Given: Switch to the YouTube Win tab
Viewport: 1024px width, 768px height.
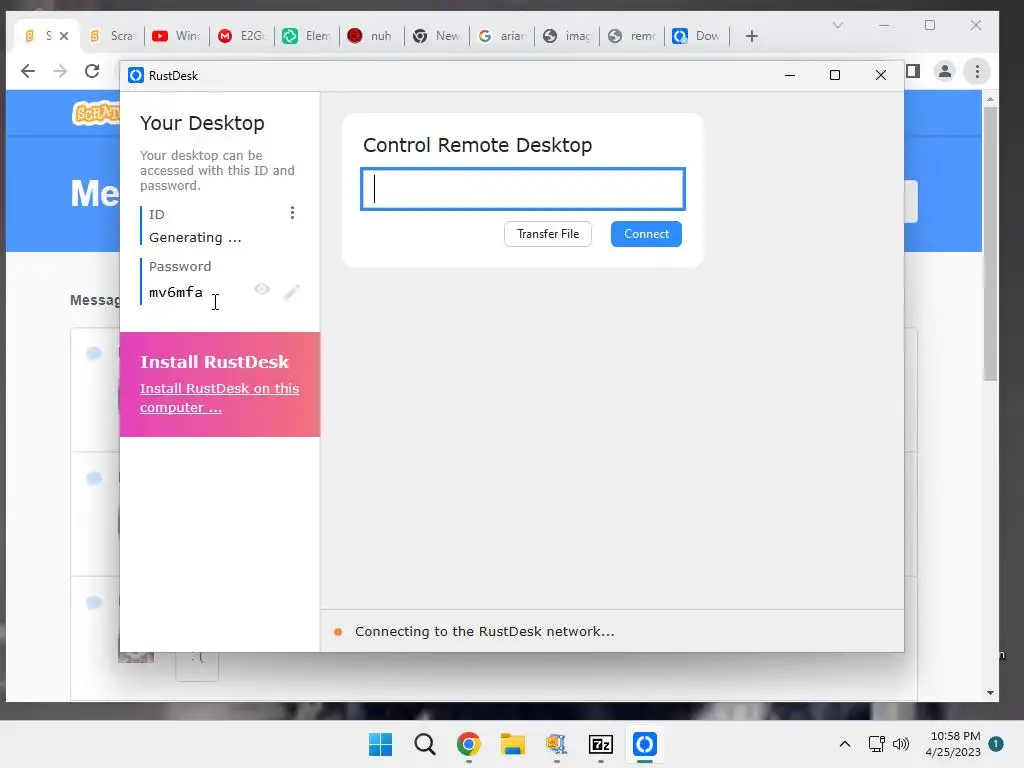Looking at the screenshot, I should tap(176, 36).
